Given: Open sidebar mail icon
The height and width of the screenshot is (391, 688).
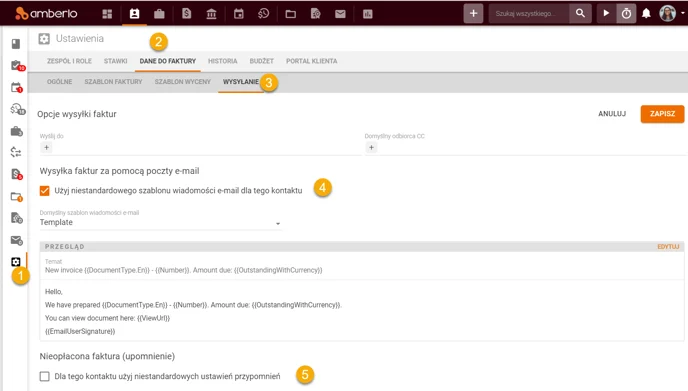Looking at the screenshot, I should pos(16,240).
